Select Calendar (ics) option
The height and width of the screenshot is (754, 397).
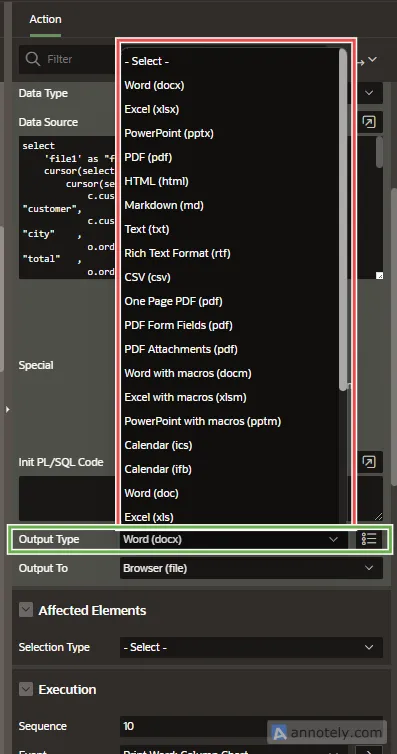point(158,445)
